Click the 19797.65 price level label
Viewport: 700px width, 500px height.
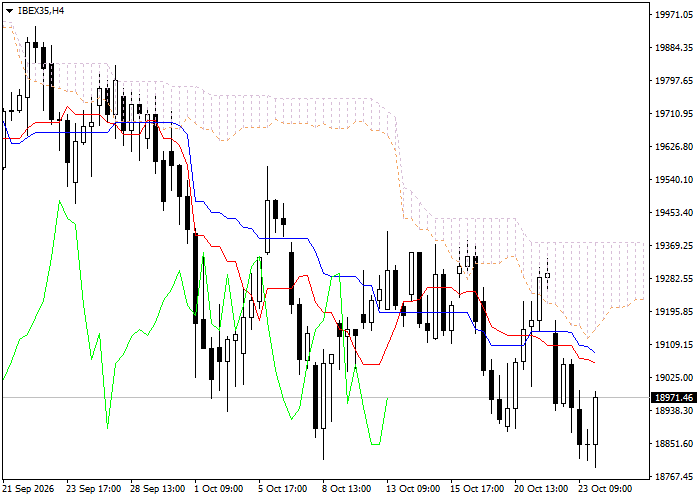[x=674, y=81]
